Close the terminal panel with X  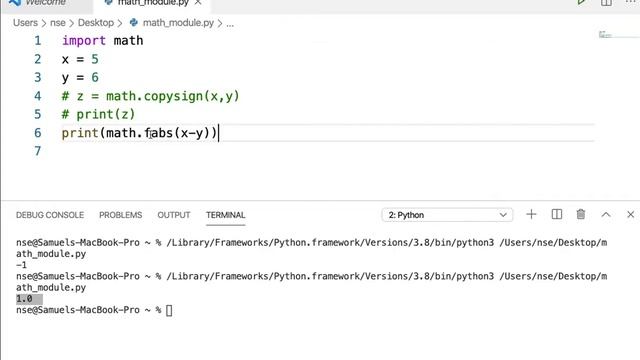631,214
